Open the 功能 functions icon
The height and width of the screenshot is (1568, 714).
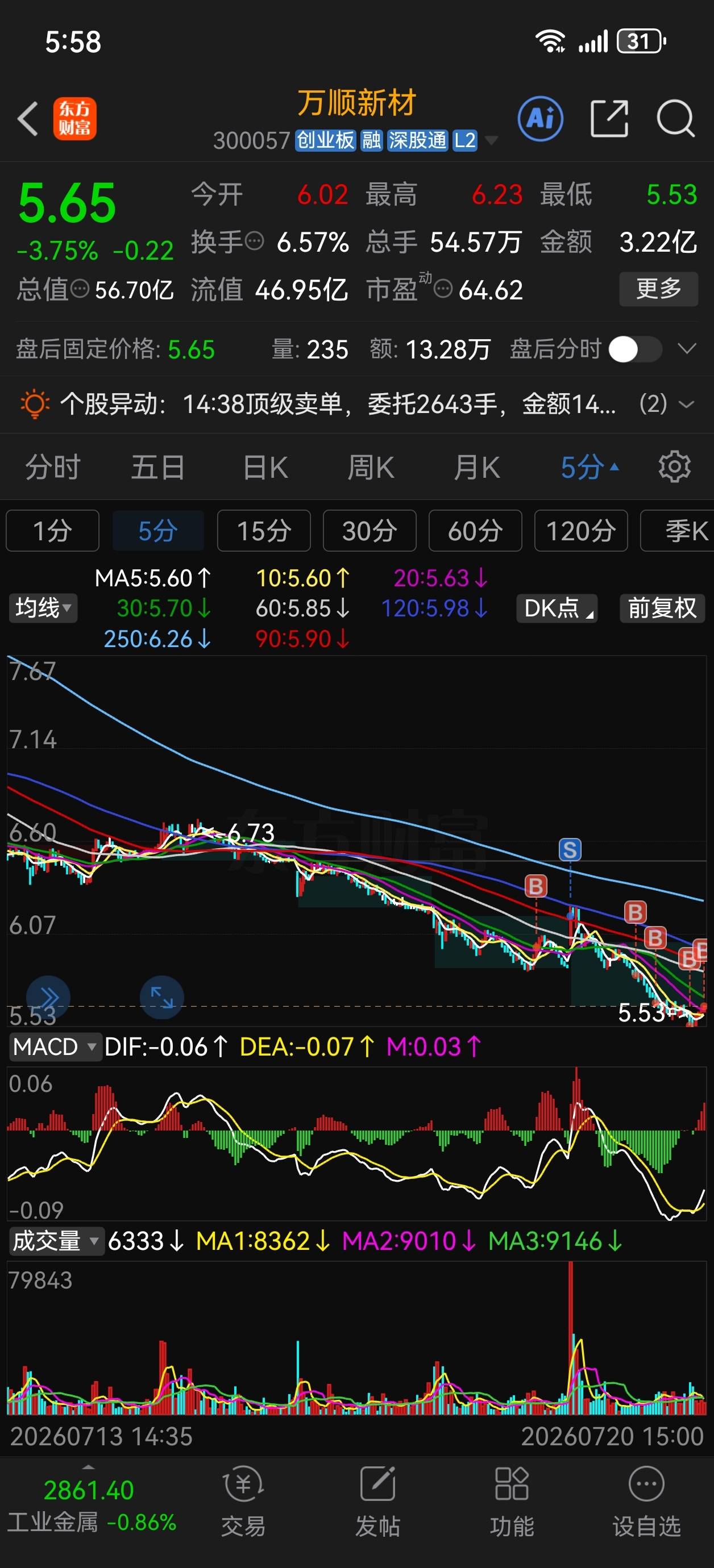(512, 1501)
